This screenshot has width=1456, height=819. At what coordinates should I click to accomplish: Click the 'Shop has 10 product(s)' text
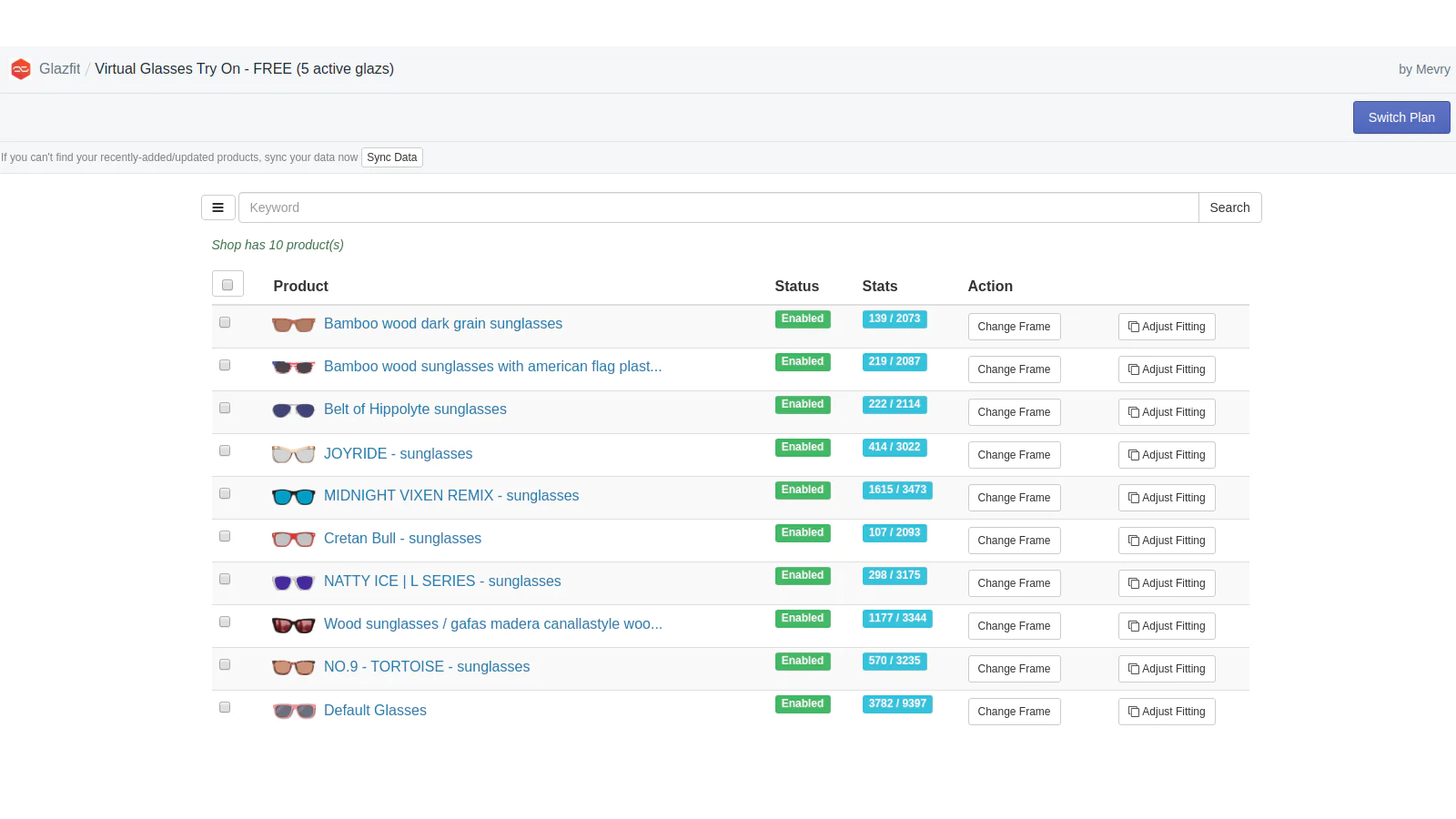point(278,245)
